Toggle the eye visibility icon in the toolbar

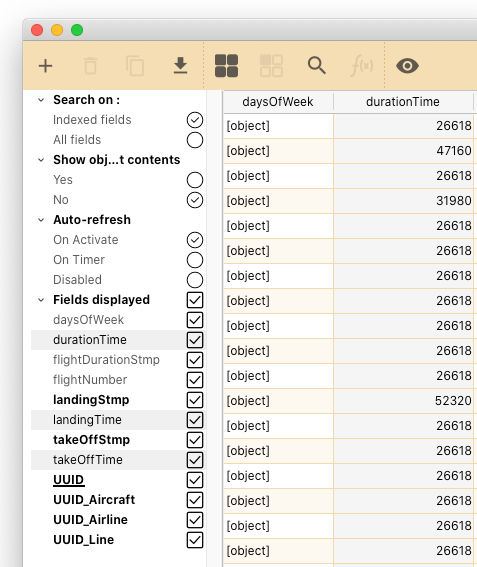[x=408, y=66]
